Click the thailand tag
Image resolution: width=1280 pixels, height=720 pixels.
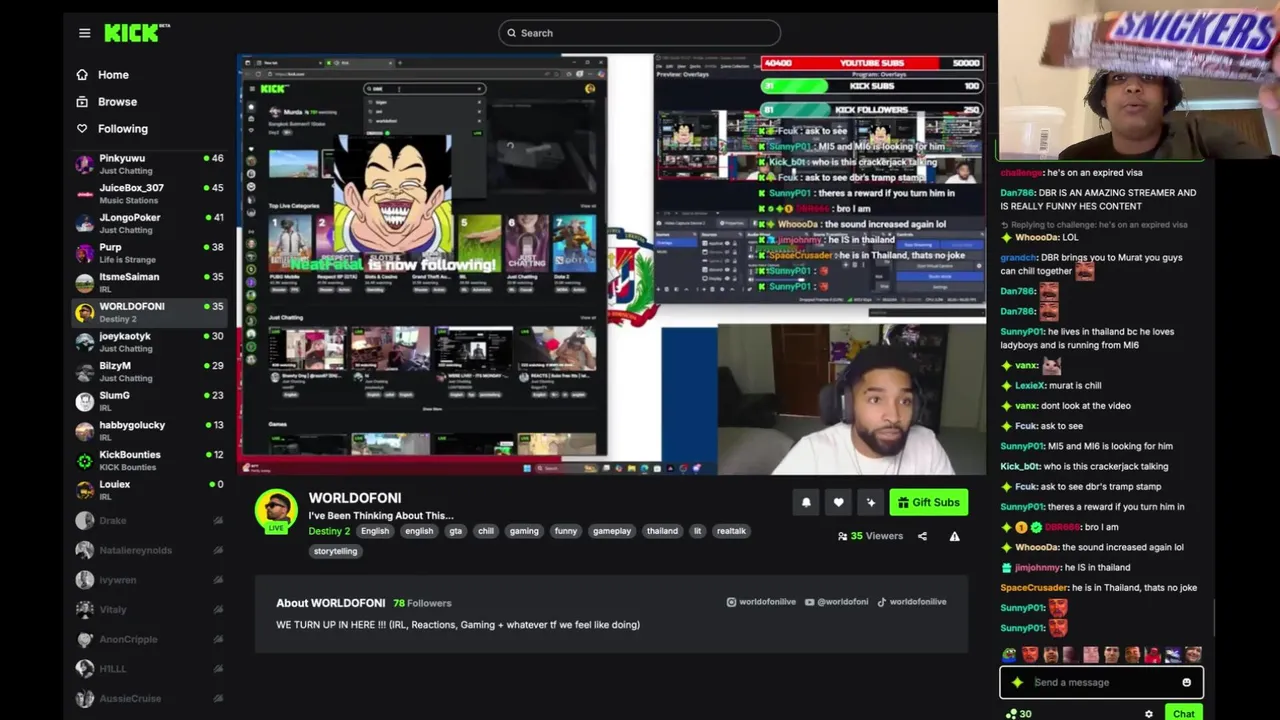coord(662,531)
